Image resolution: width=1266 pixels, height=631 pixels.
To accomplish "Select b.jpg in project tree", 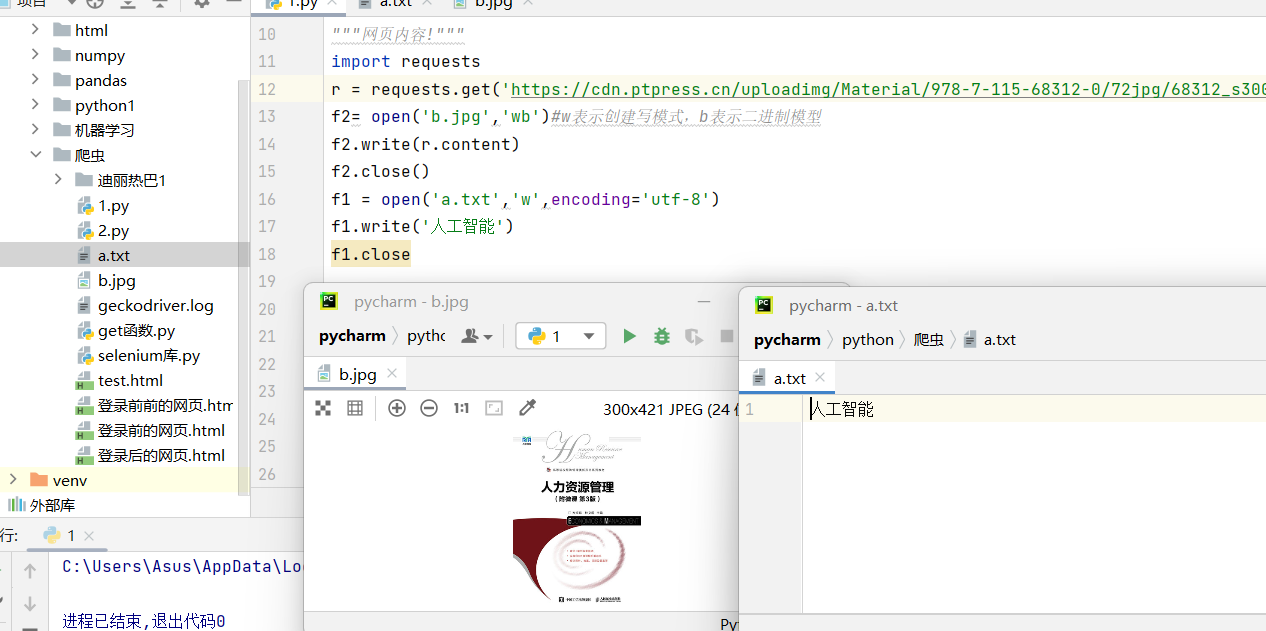I will [117, 280].
